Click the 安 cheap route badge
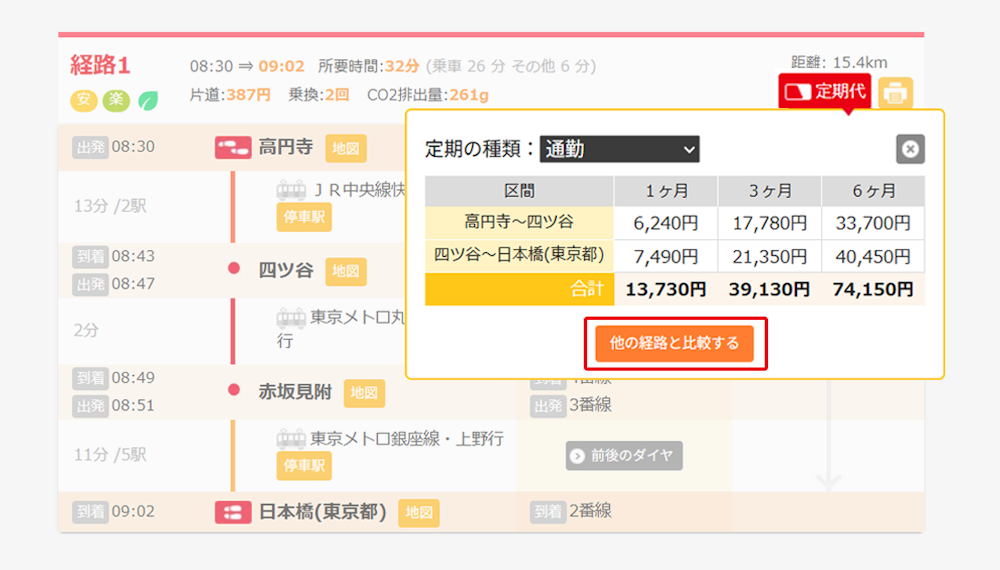 click(84, 100)
